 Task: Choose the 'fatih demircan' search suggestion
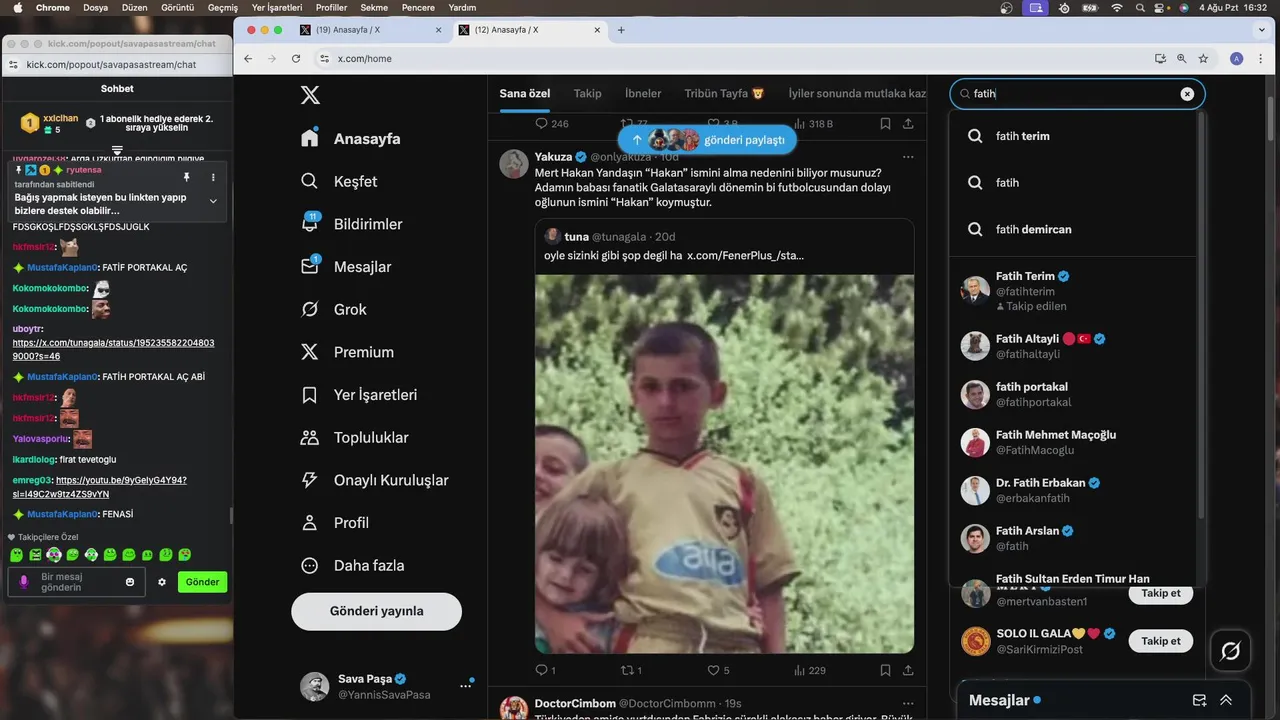click(x=1072, y=229)
